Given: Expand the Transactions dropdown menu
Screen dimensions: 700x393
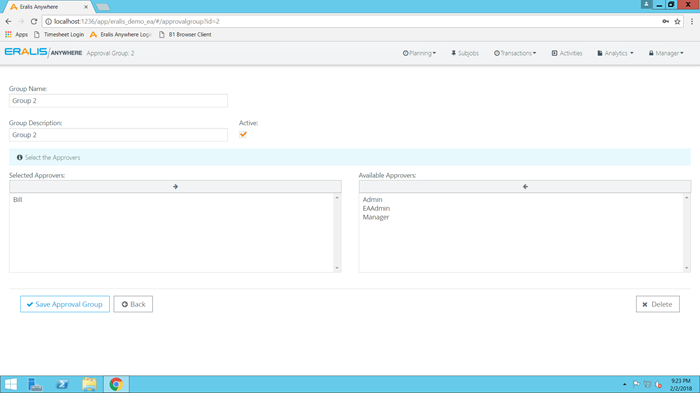Looking at the screenshot, I should point(515,53).
